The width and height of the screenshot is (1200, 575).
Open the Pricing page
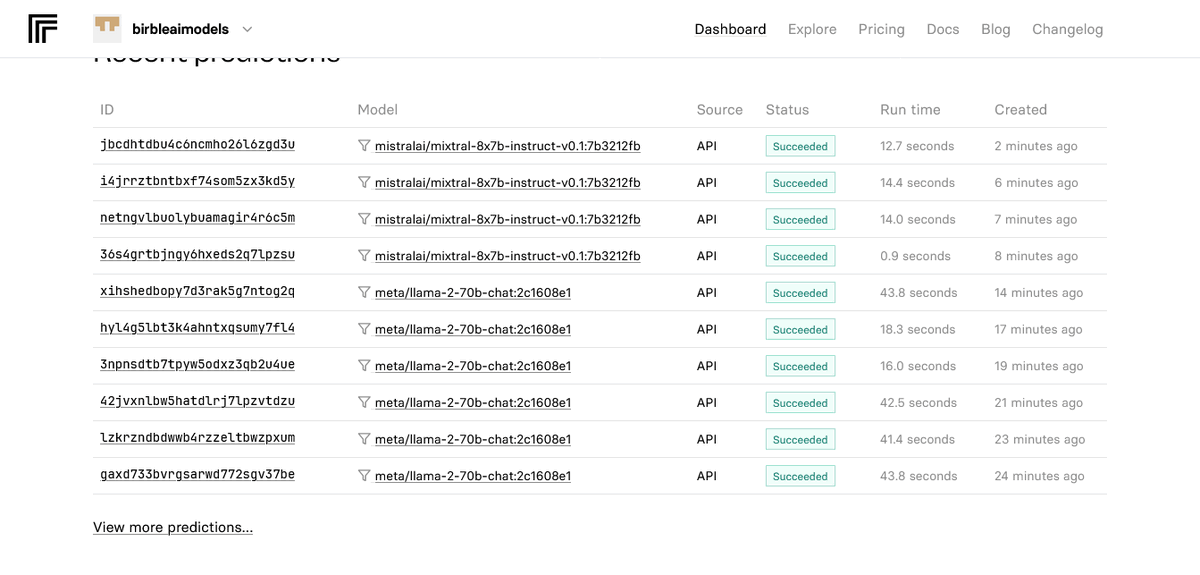pyautogui.click(x=881, y=29)
